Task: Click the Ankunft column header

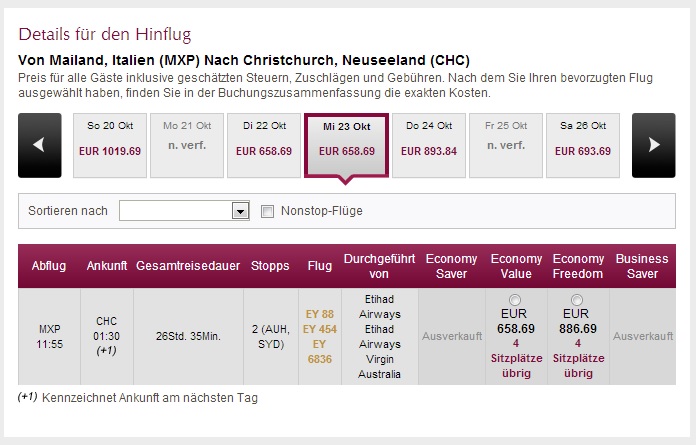Action: 107,266
